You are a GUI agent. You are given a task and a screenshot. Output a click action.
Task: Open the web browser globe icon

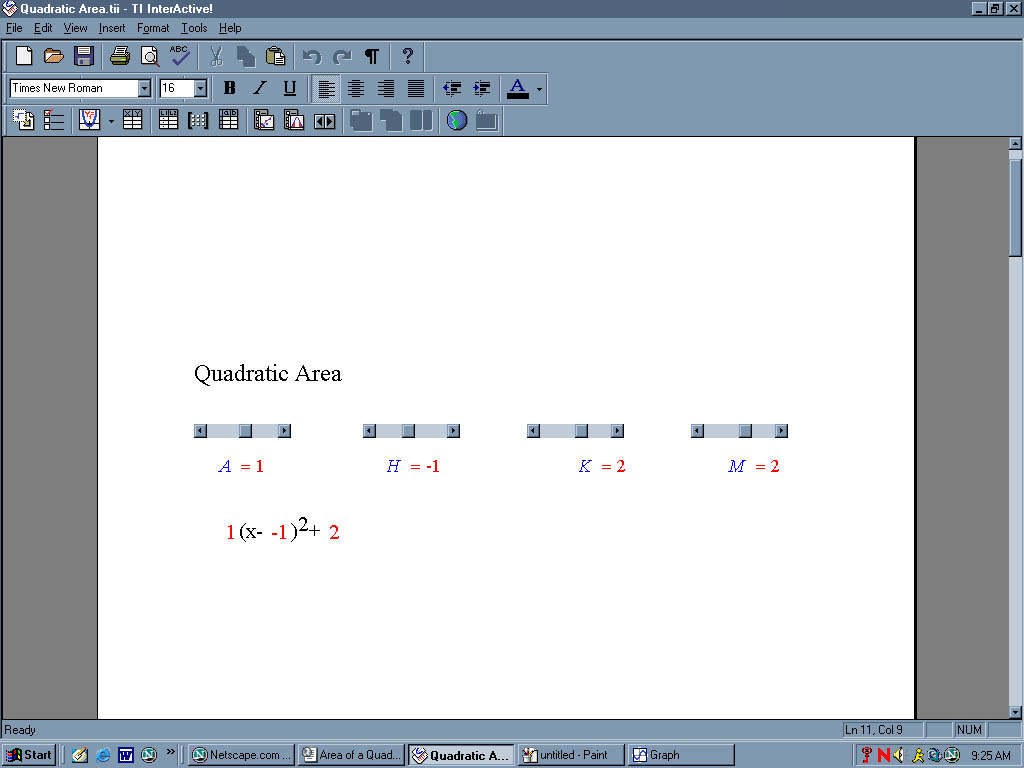click(x=457, y=120)
